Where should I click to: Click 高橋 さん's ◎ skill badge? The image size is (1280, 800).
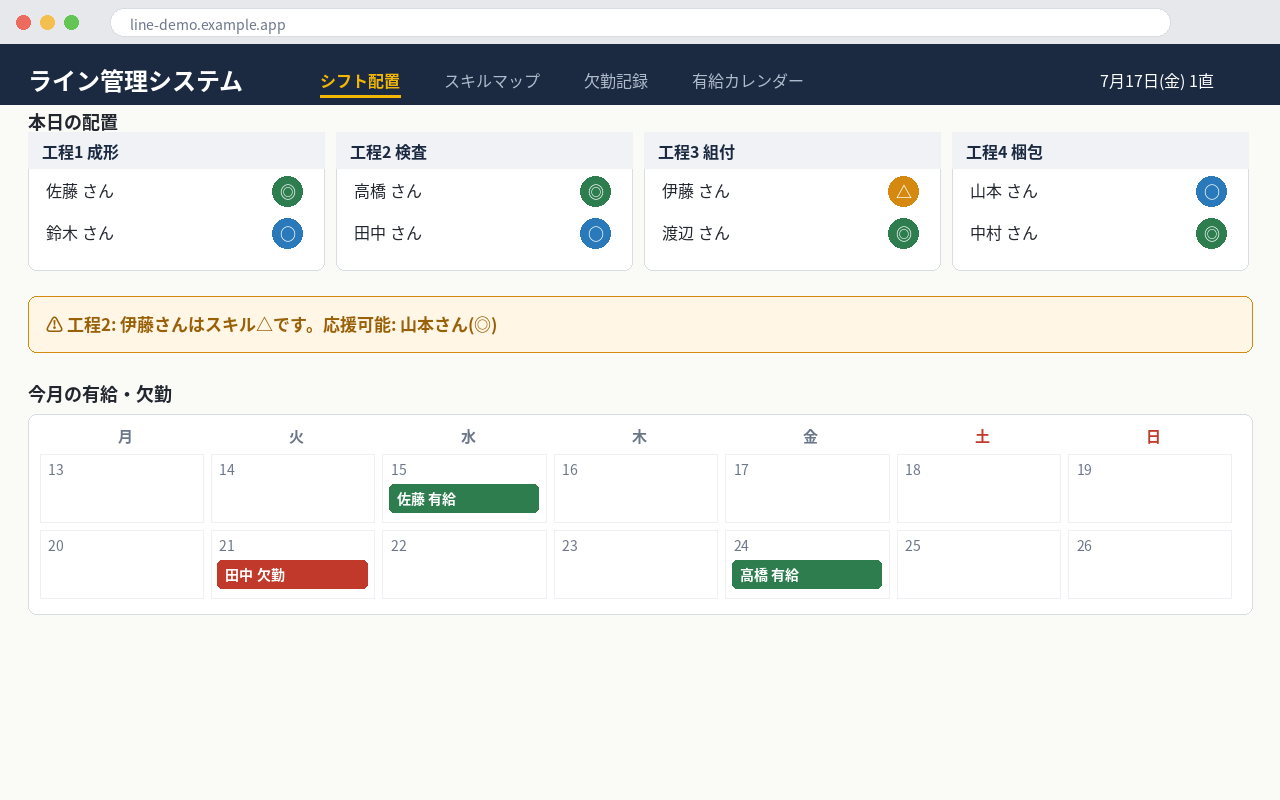click(x=595, y=191)
